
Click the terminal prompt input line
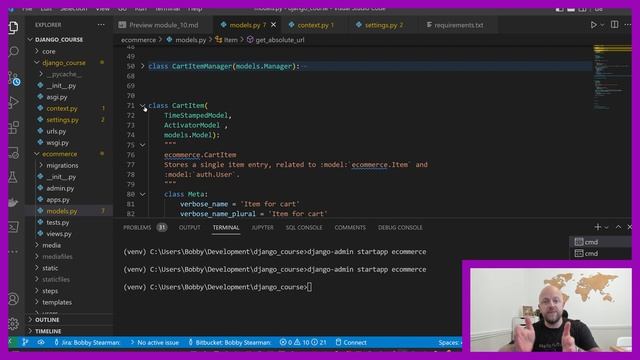tap(217, 287)
